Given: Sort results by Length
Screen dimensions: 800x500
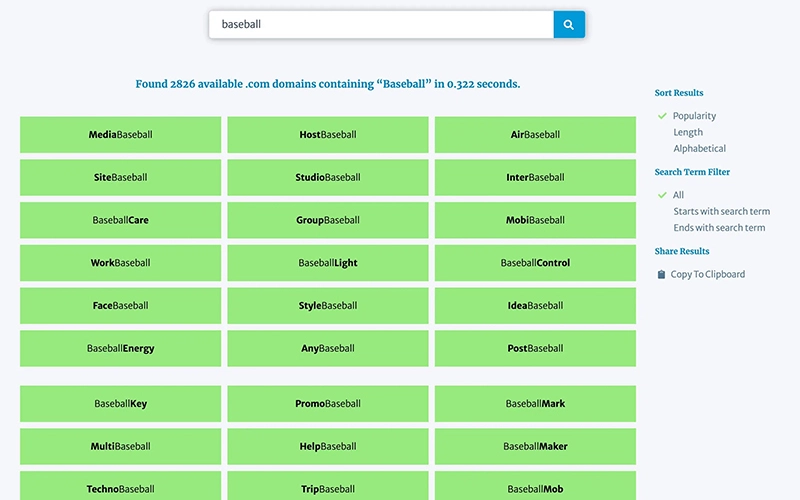Looking at the screenshot, I should pos(688,132).
